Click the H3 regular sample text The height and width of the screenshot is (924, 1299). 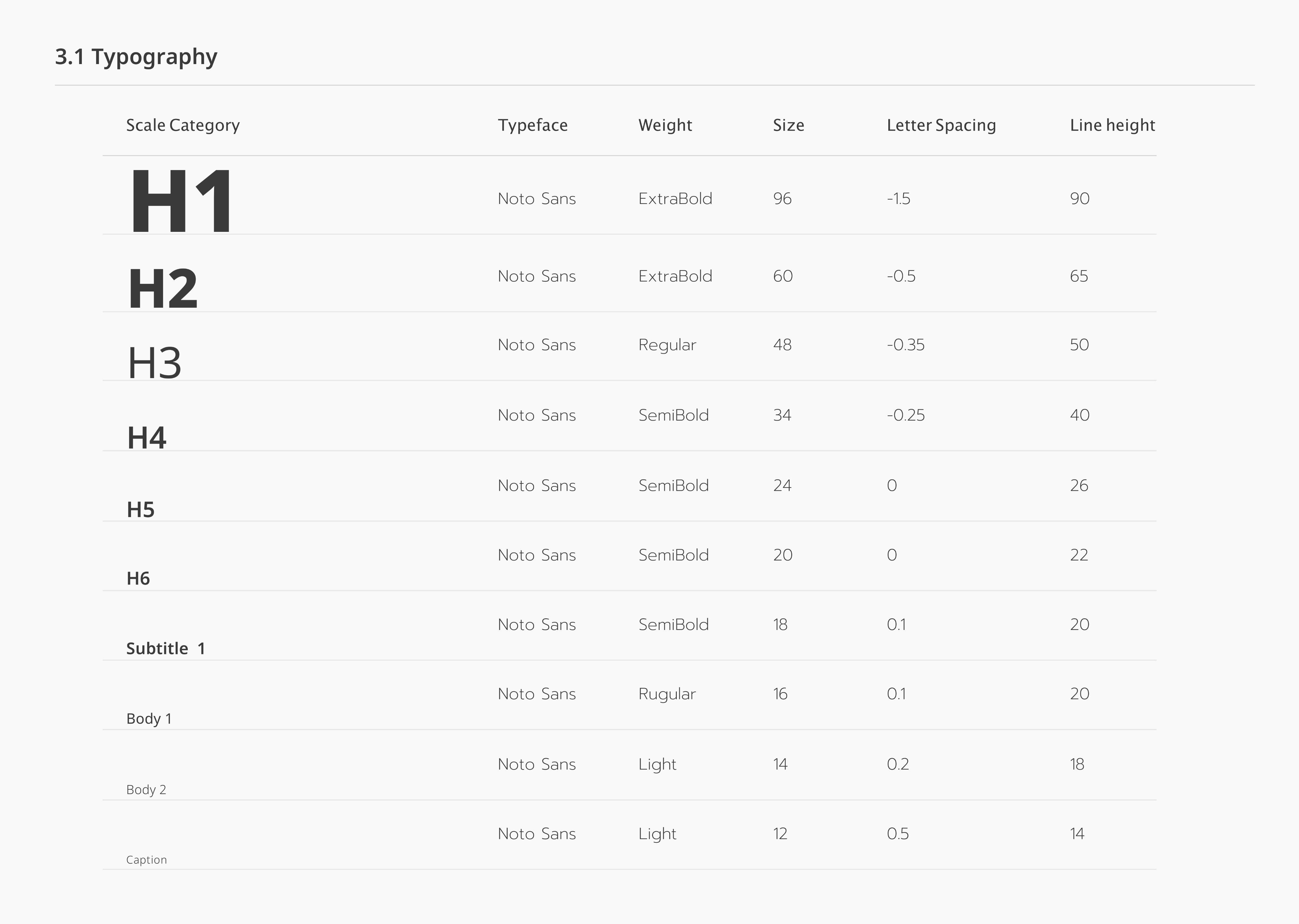(154, 363)
